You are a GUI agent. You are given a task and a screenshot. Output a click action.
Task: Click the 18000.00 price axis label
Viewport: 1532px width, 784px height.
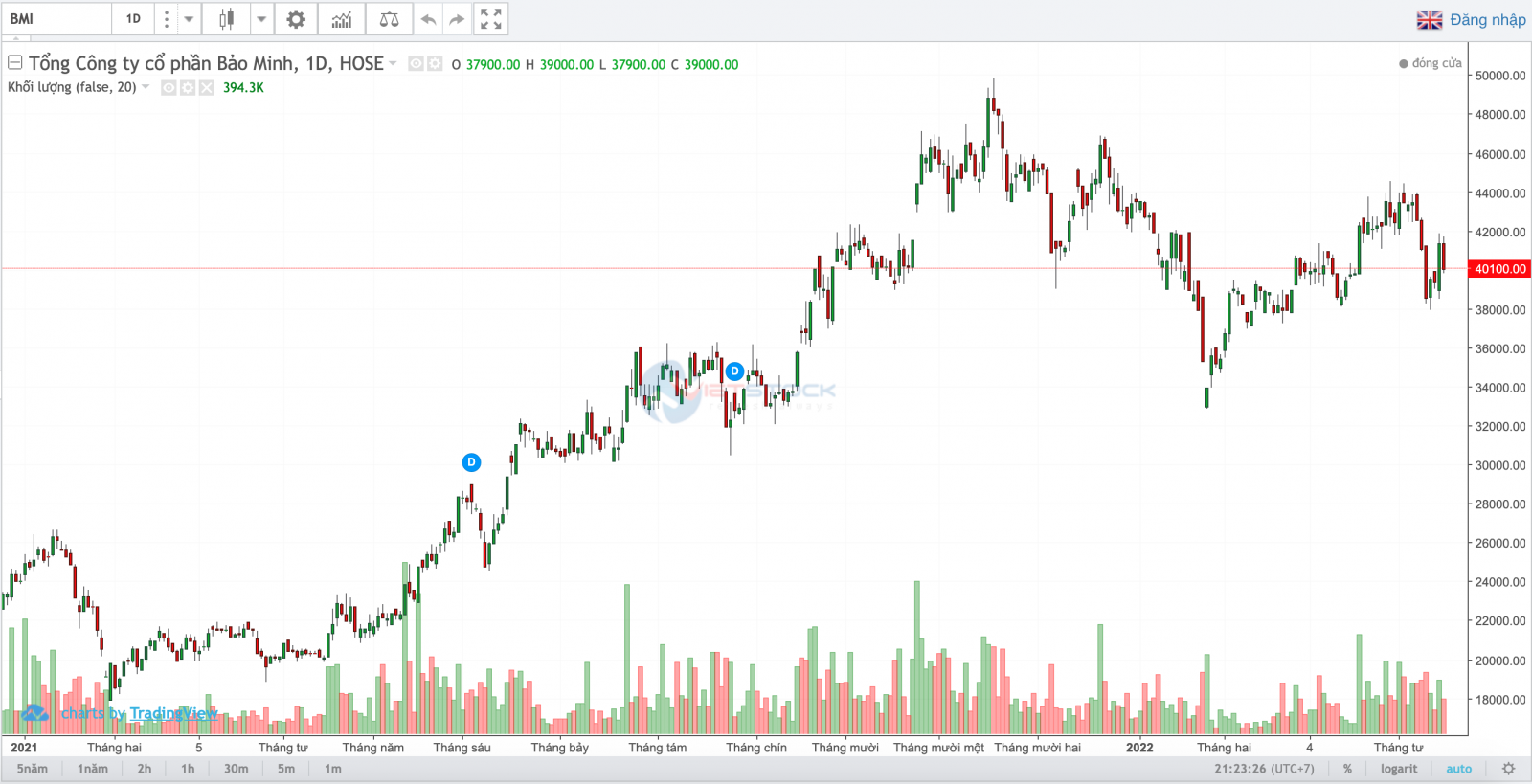(1500, 700)
